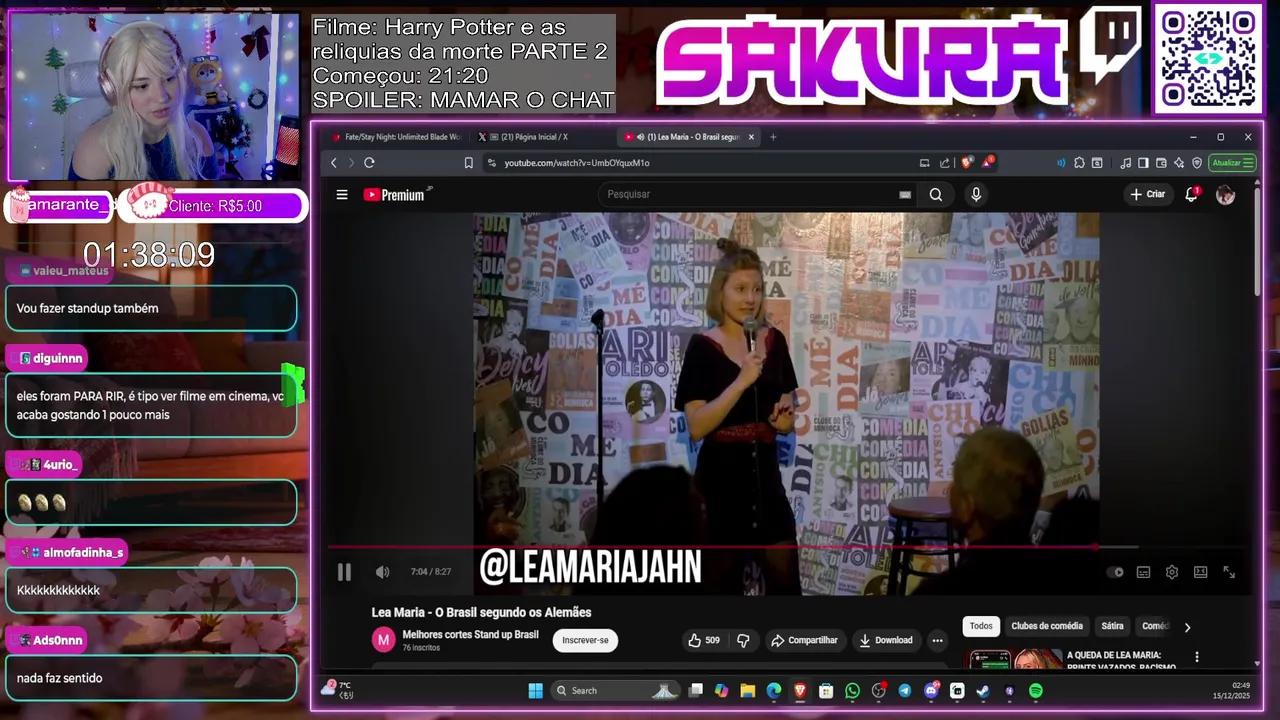The width and height of the screenshot is (1280, 720).
Task: Open the YouTube account avatar menu
Action: point(1225,195)
